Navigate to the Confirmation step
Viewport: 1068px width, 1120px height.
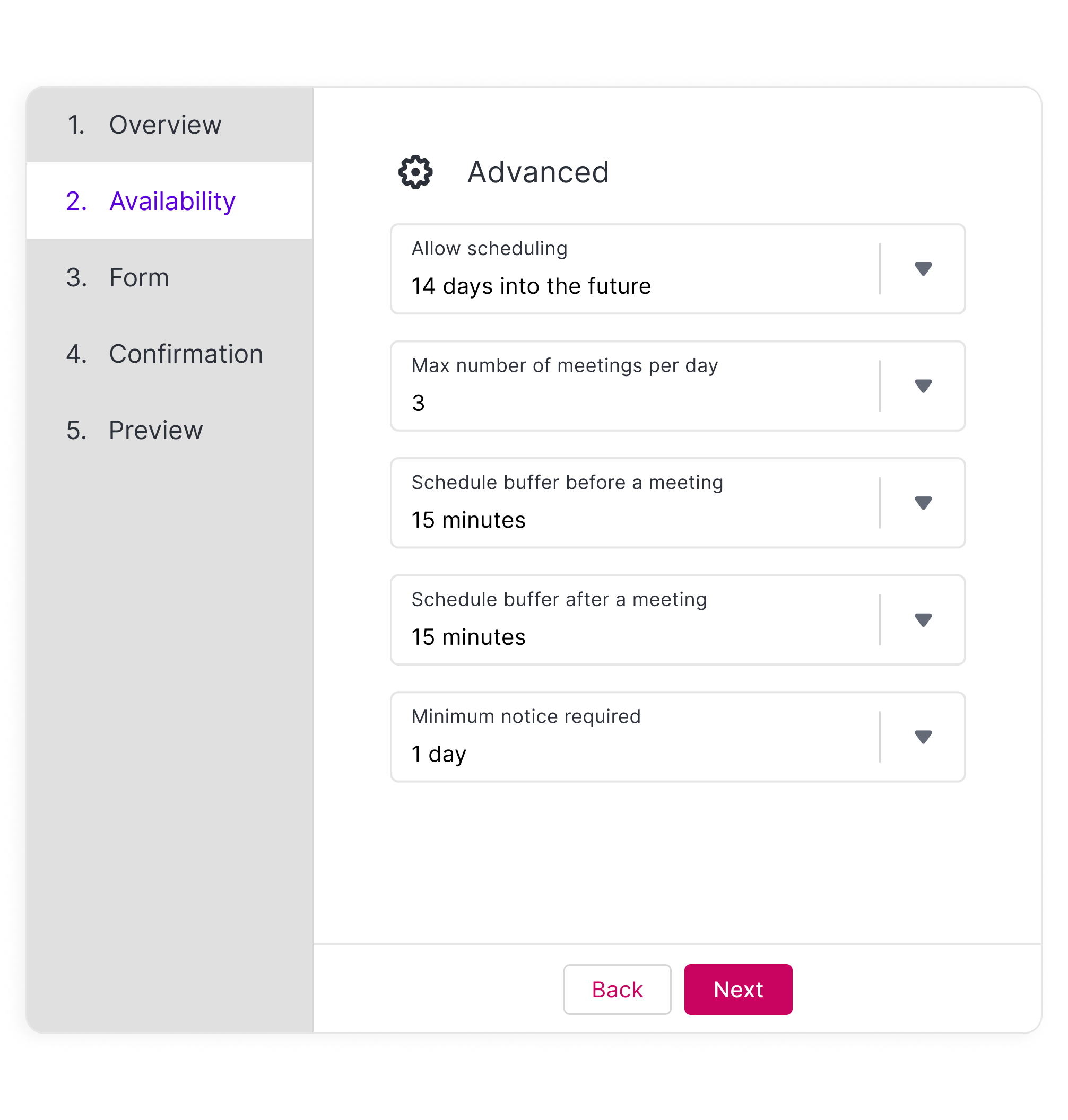186,354
